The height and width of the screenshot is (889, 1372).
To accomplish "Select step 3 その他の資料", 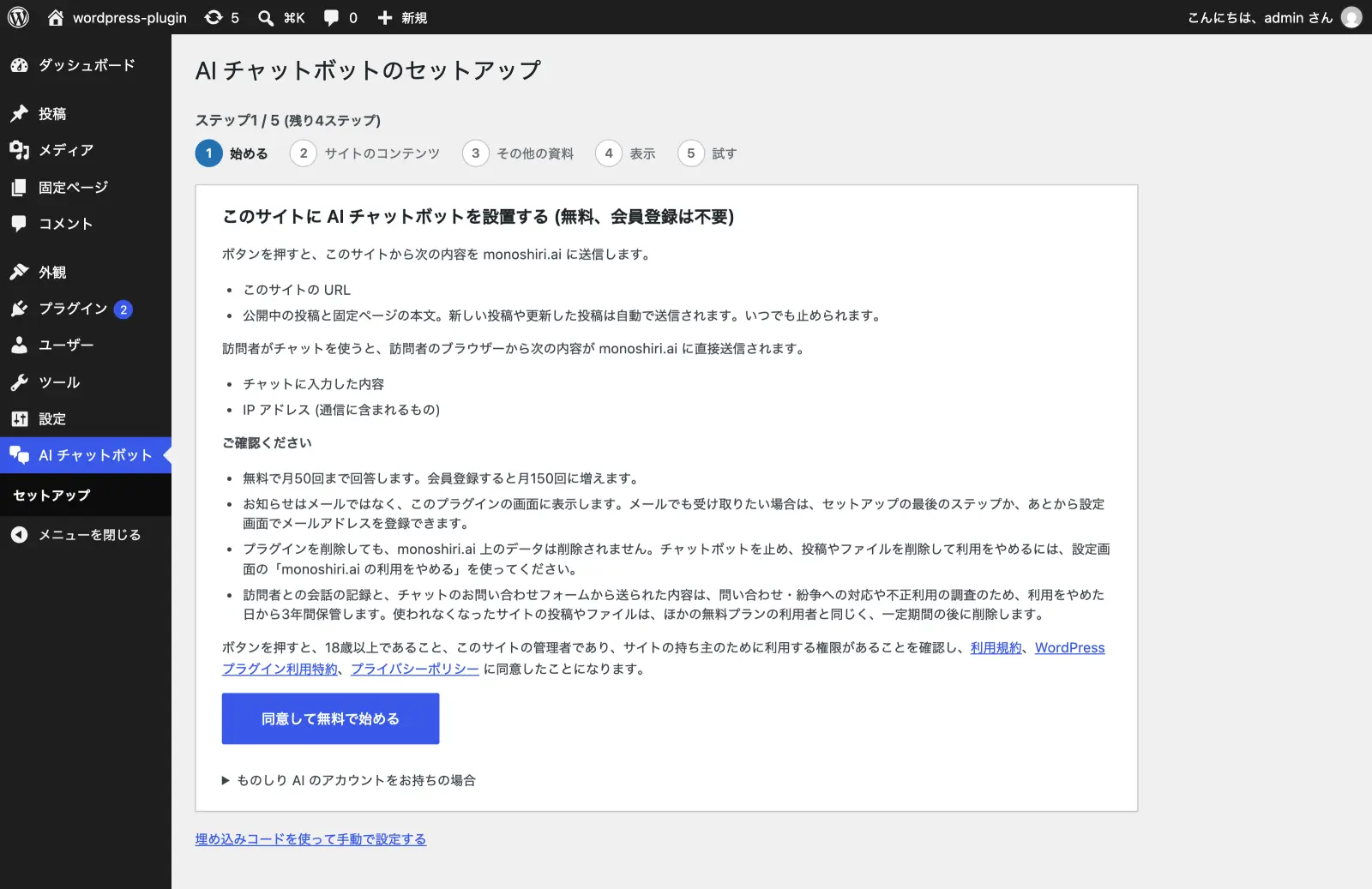I will 518,153.
